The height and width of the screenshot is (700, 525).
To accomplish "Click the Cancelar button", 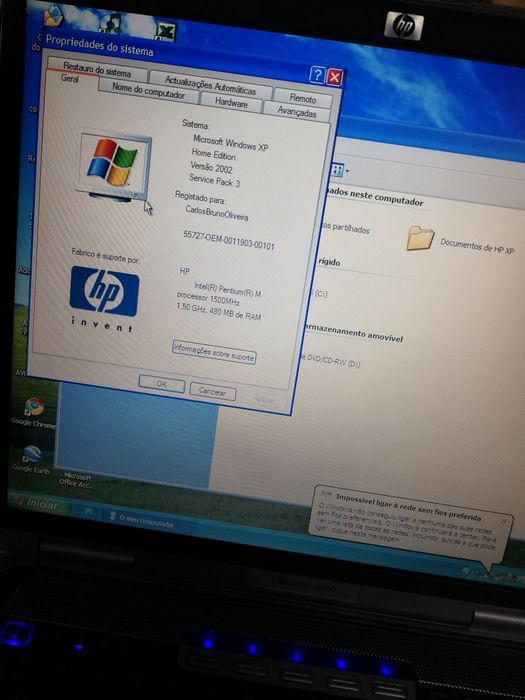I will coord(212,392).
